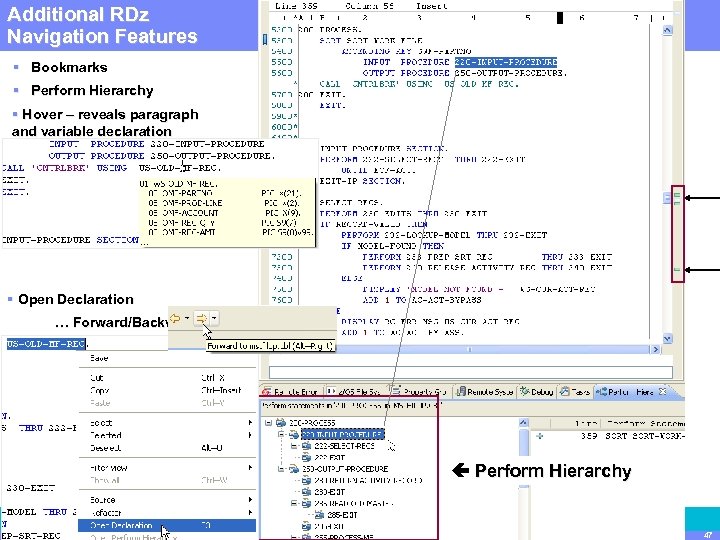Image resolution: width=720 pixels, height=540 pixels.
Task: Click editor horizontal scrollbar right arrow
Action: [x=655, y=349]
